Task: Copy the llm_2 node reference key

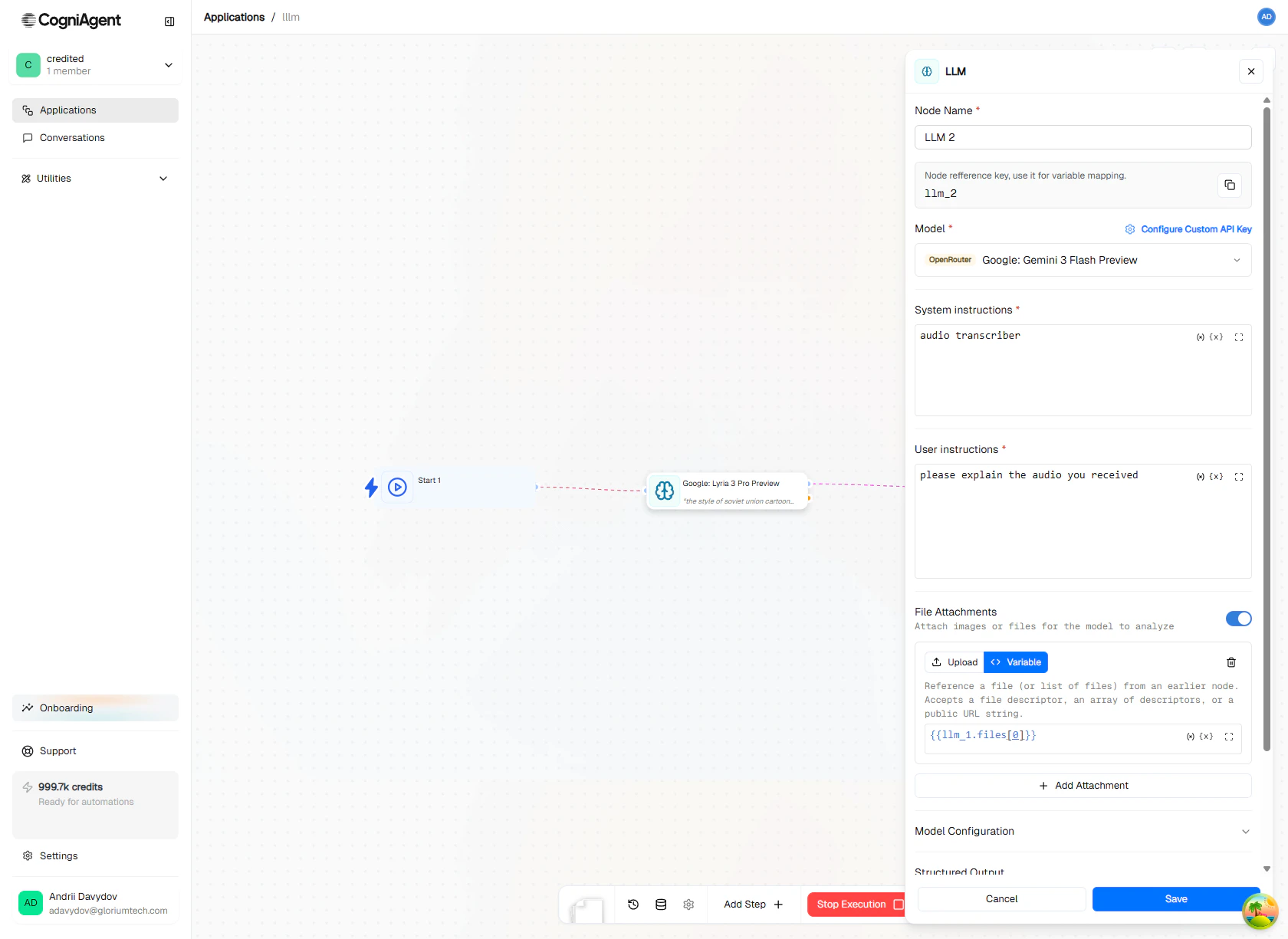Action: [x=1230, y=185]
